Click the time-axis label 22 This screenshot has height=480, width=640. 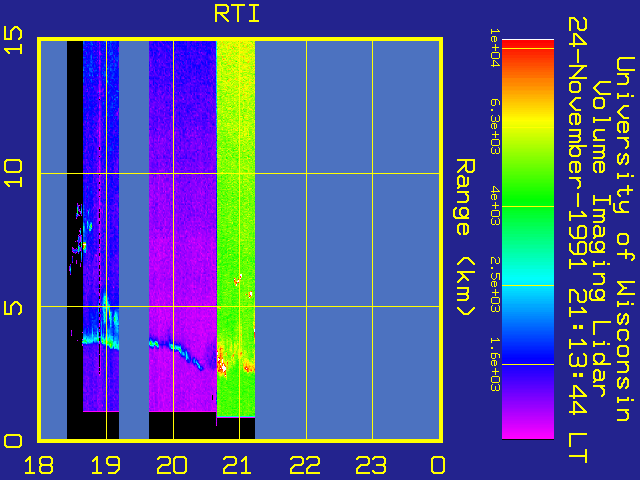(x=305, y=465)
